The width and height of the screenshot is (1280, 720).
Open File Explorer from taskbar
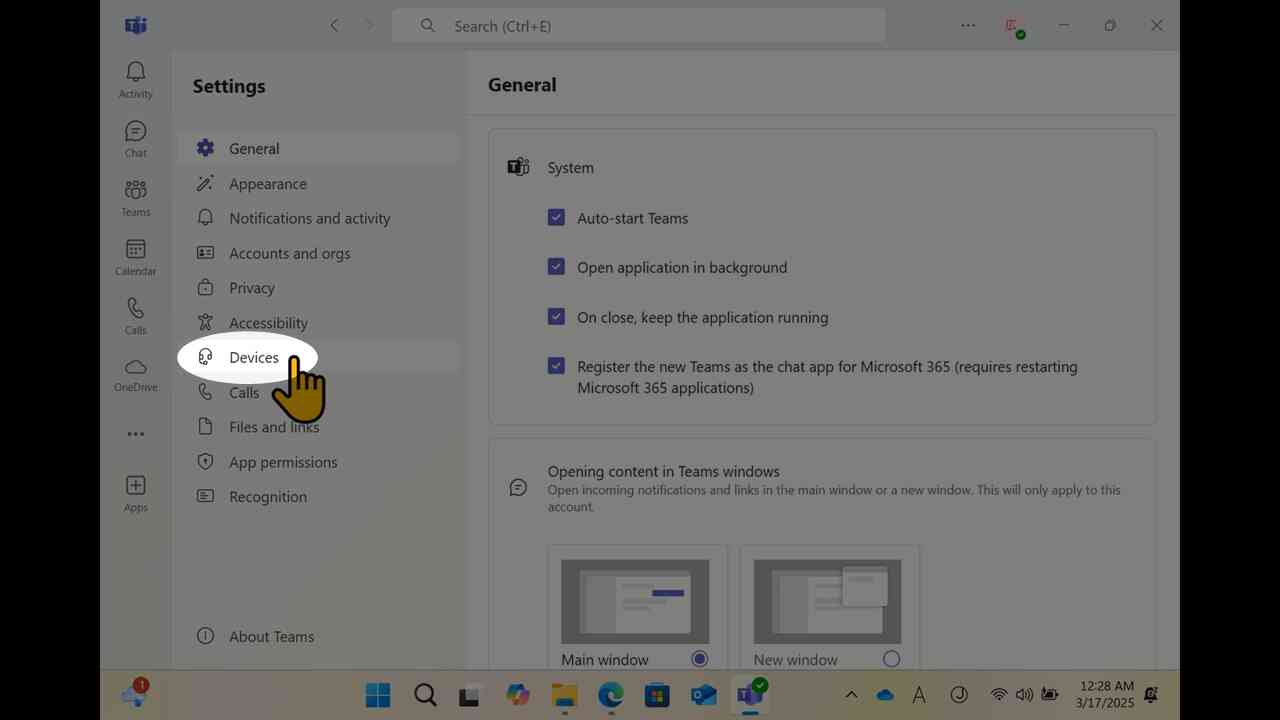tap(564, 695)
